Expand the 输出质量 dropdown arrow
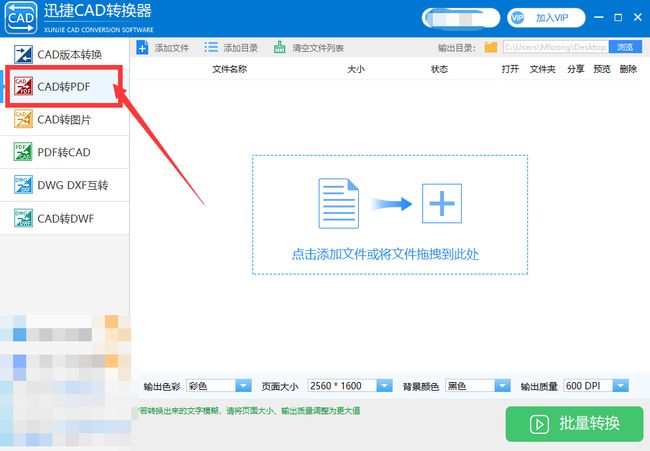This screenshot has width=650, height=451. (x=621, y=386)
